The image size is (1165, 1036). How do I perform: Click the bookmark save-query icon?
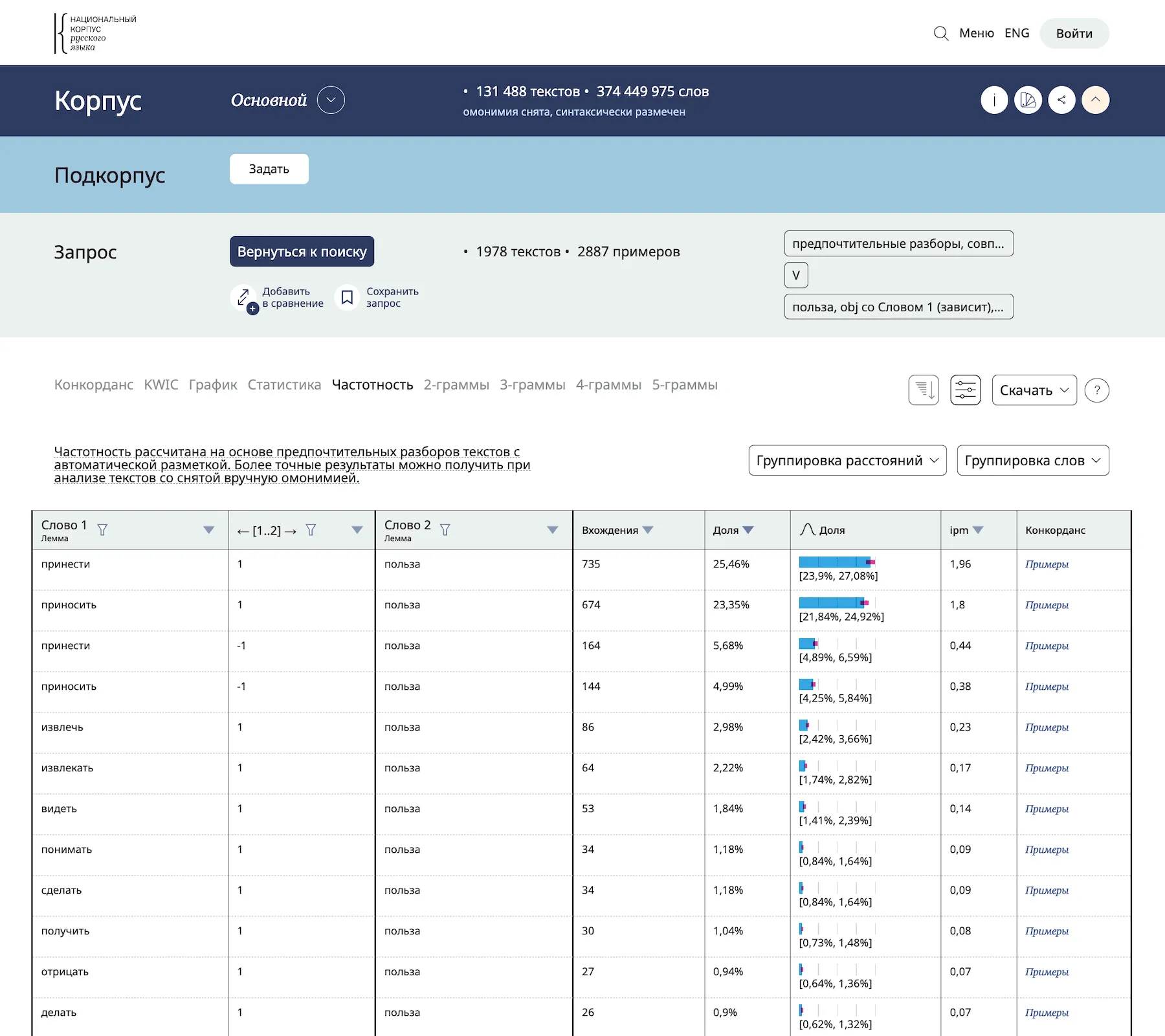coord(347,297)
